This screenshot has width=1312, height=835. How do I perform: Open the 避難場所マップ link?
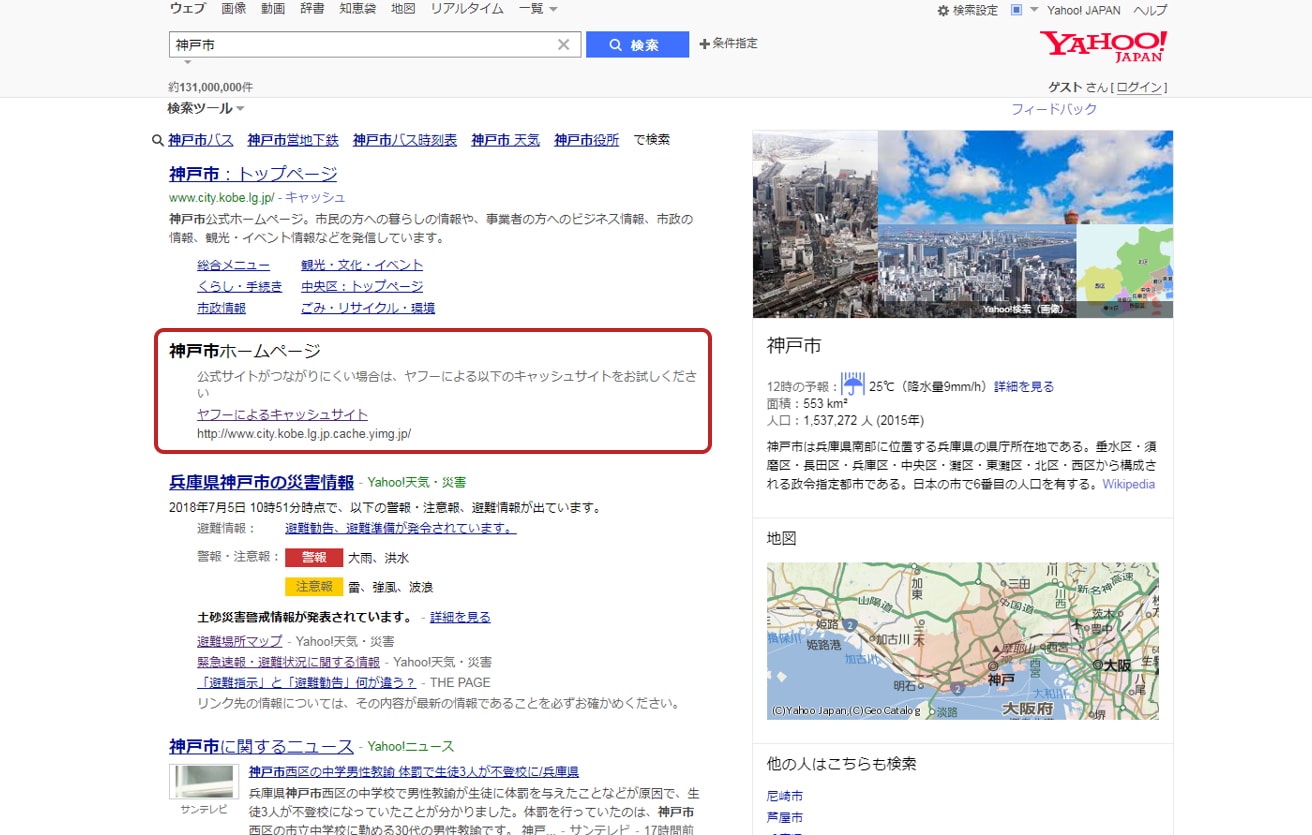pos(240,641)
